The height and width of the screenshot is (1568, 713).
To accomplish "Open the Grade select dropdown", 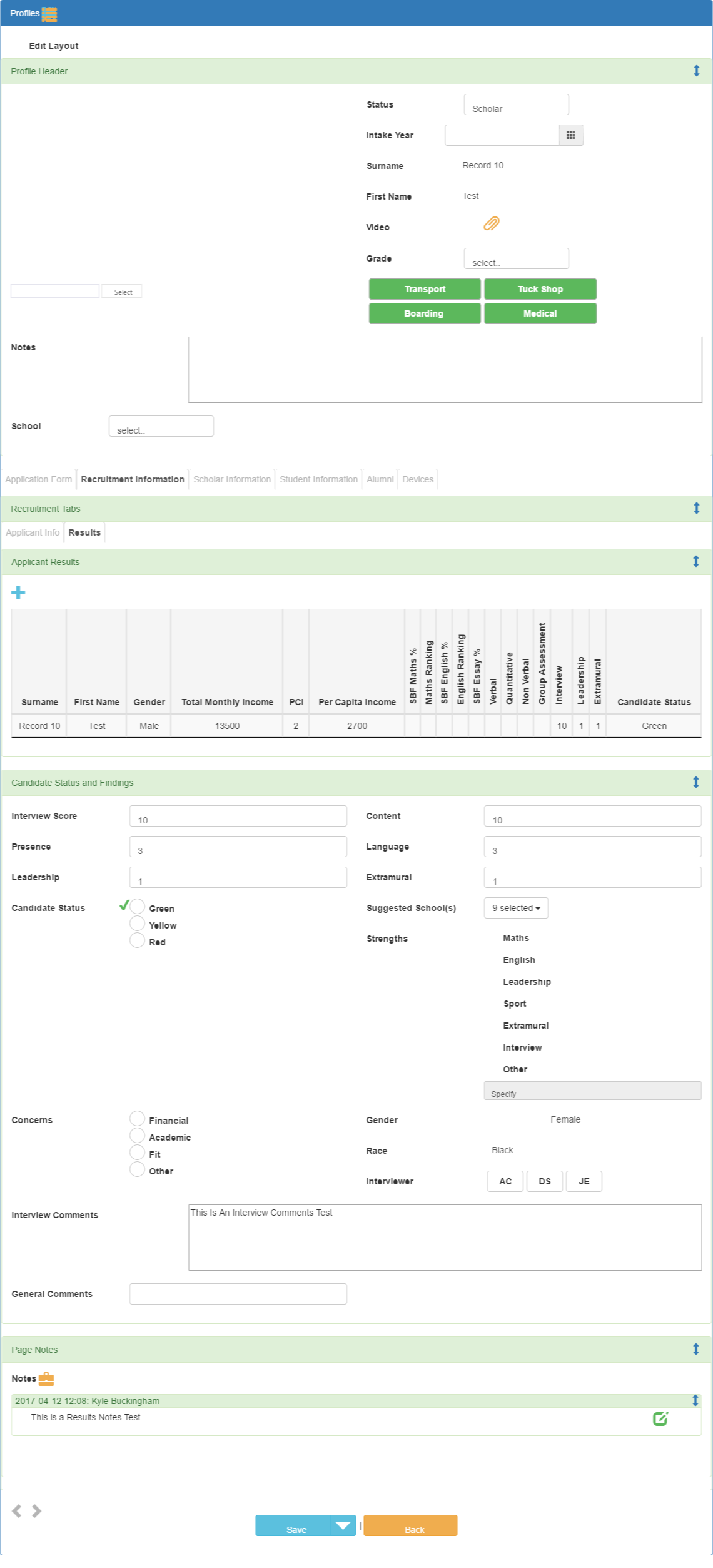I will click(517, 259).
